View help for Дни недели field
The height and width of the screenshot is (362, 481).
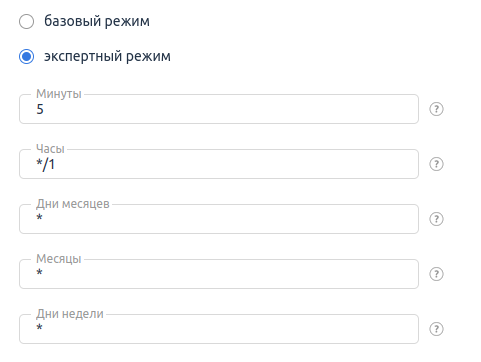pos(436,329)
